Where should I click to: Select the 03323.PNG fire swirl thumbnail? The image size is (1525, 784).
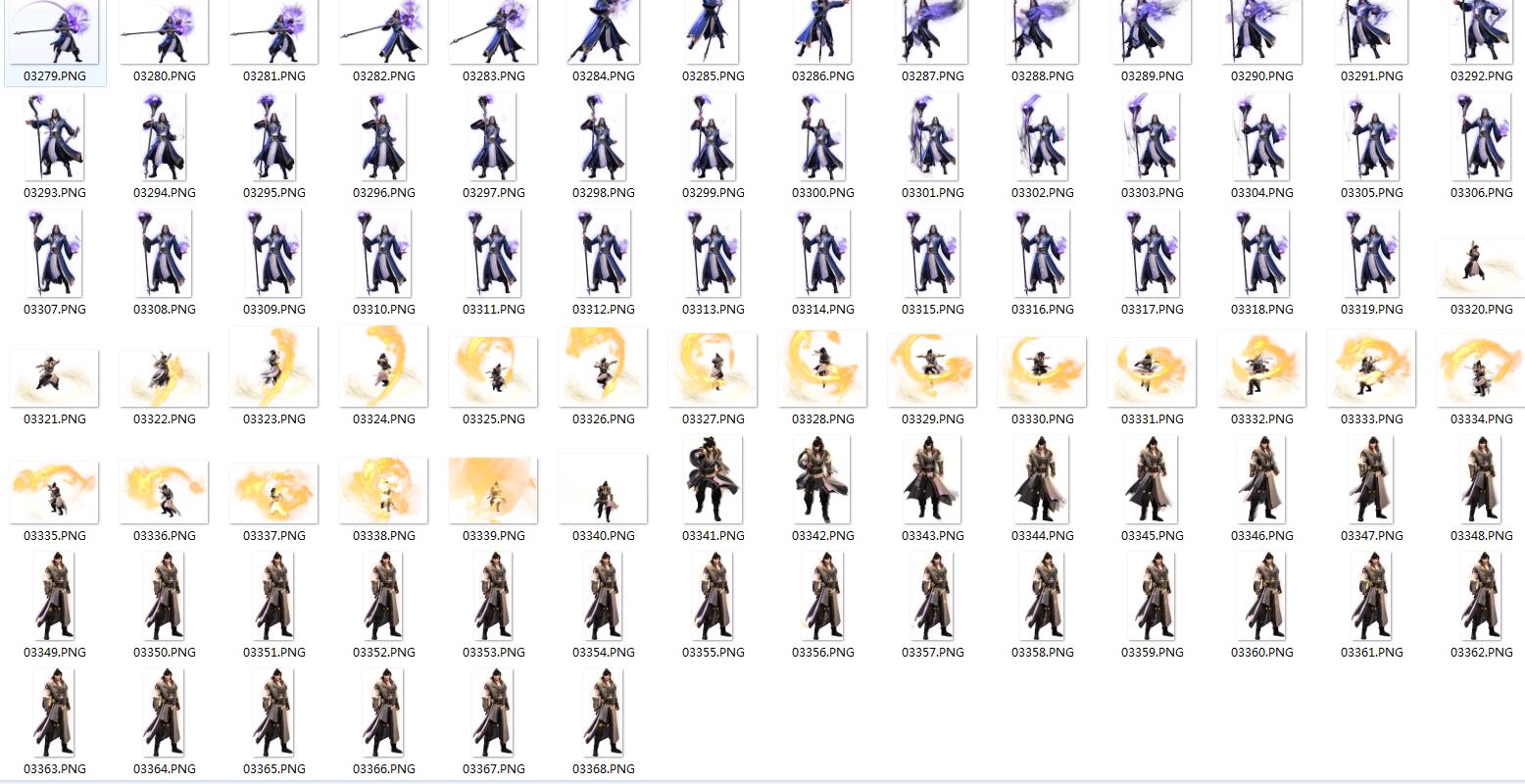point(274,367)
